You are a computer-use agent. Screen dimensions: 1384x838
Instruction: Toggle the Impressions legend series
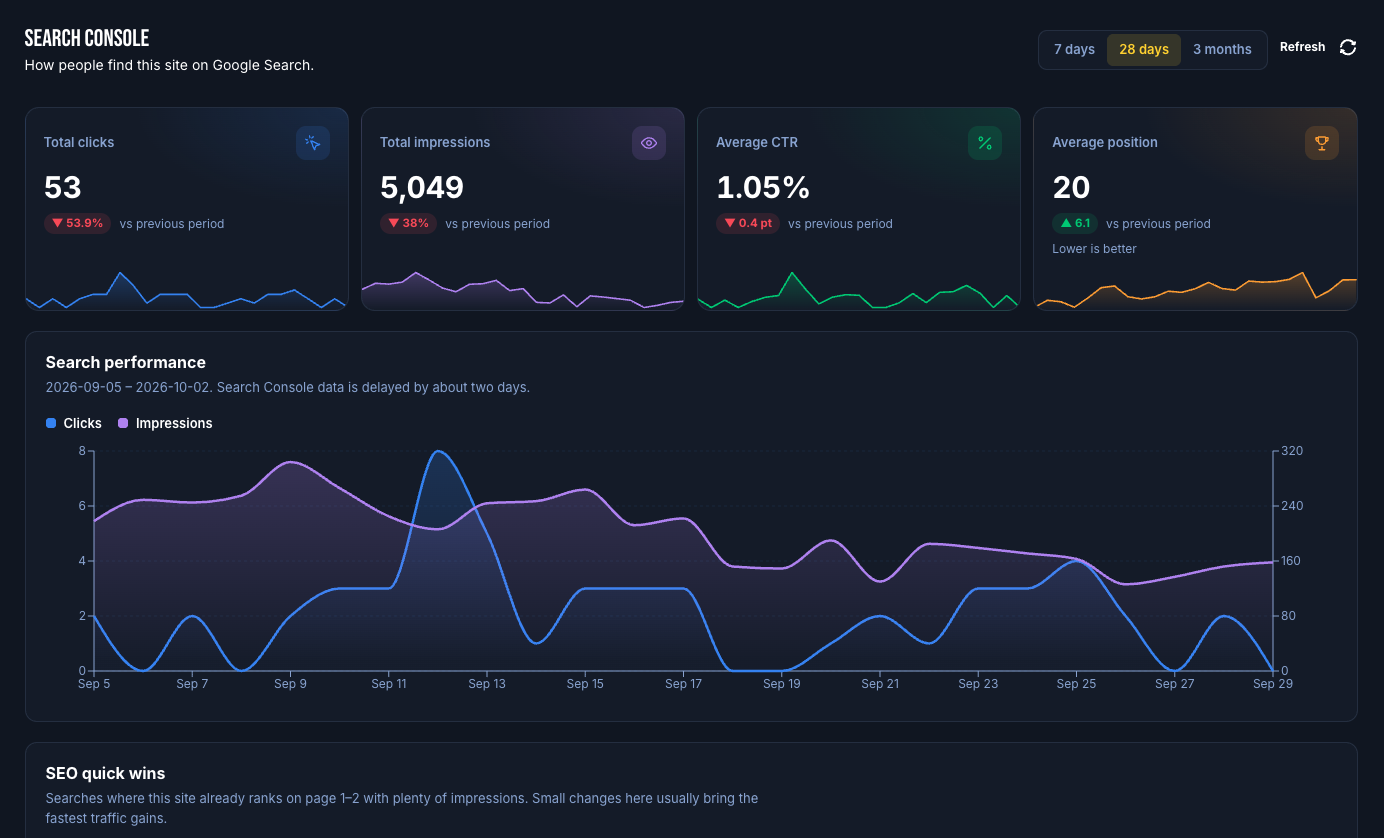point(165,424)
